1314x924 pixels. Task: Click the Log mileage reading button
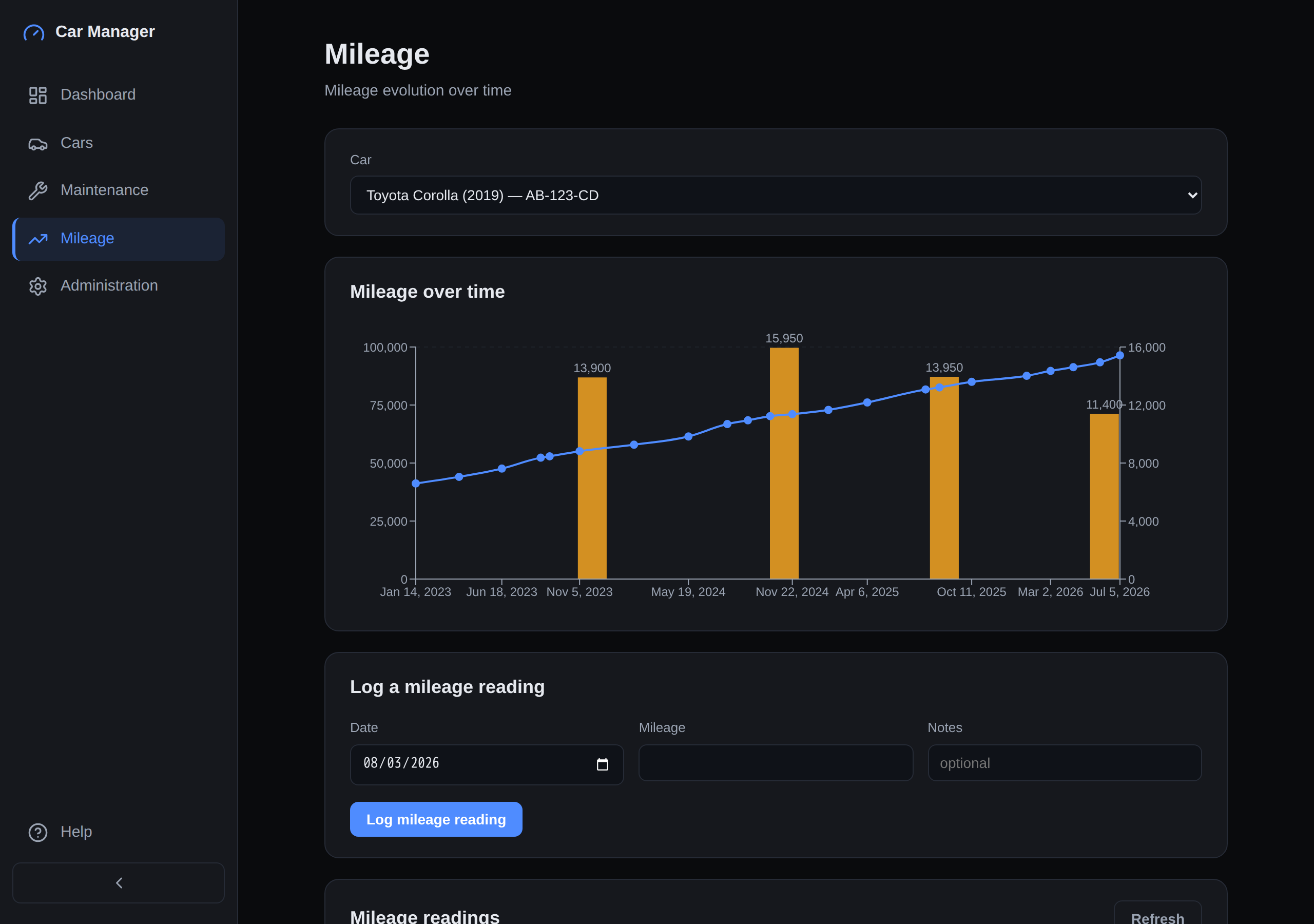pyautogui.click(x=436, y=819)
